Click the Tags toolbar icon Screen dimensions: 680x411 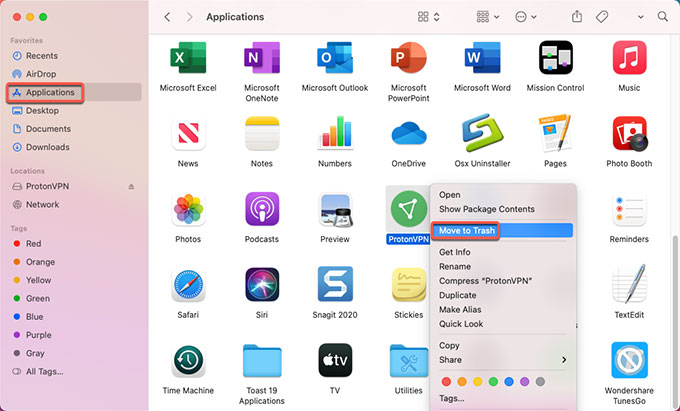point(603,17)
